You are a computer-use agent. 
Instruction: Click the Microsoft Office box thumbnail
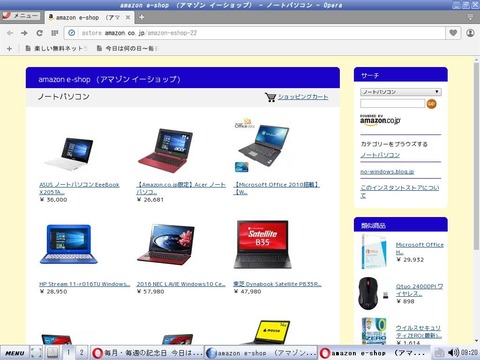(x=374, y=252)
